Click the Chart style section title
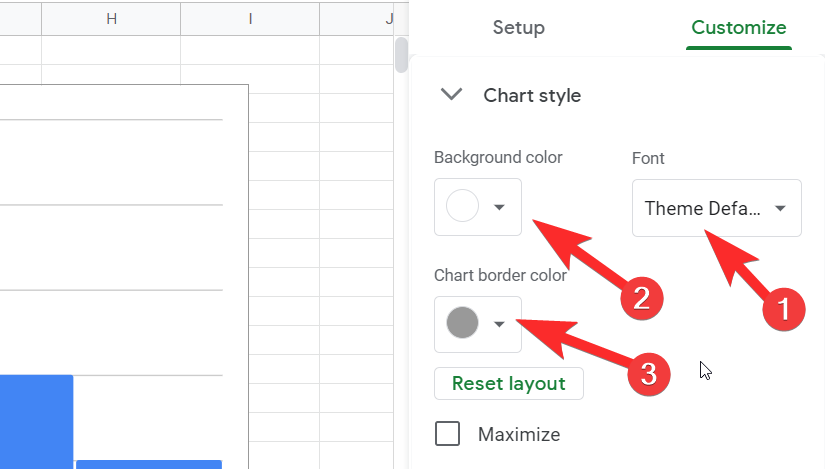 pos(532,96)
